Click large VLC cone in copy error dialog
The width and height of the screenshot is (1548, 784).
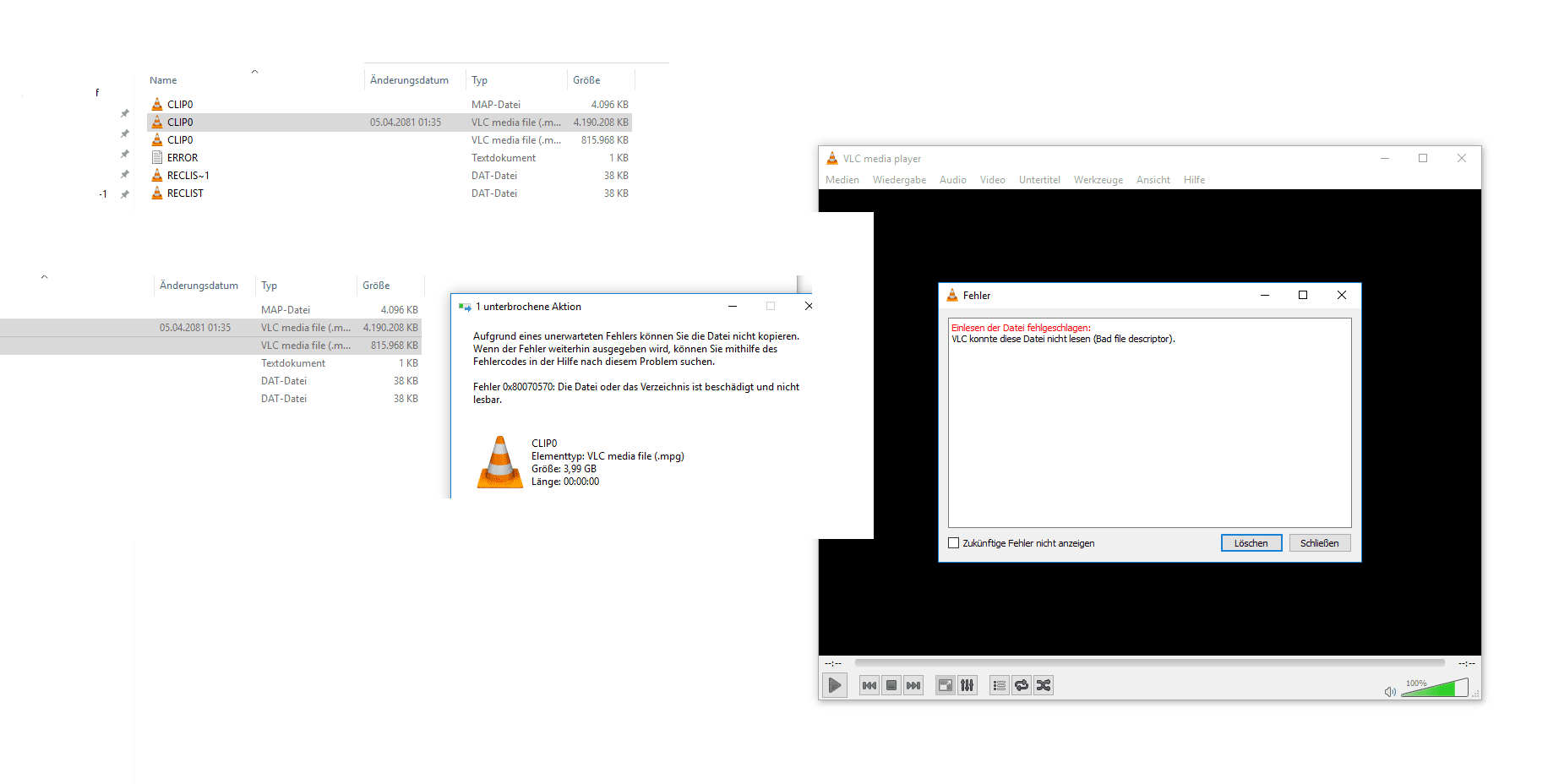point(500,462)
